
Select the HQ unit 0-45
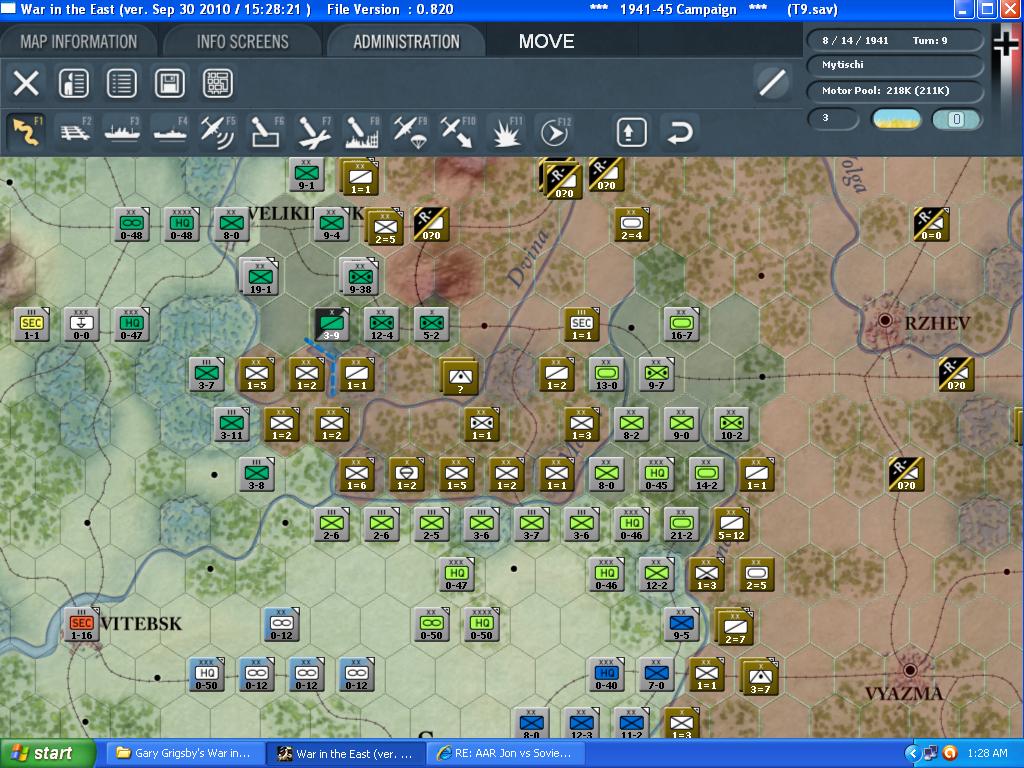coord(656,475)
